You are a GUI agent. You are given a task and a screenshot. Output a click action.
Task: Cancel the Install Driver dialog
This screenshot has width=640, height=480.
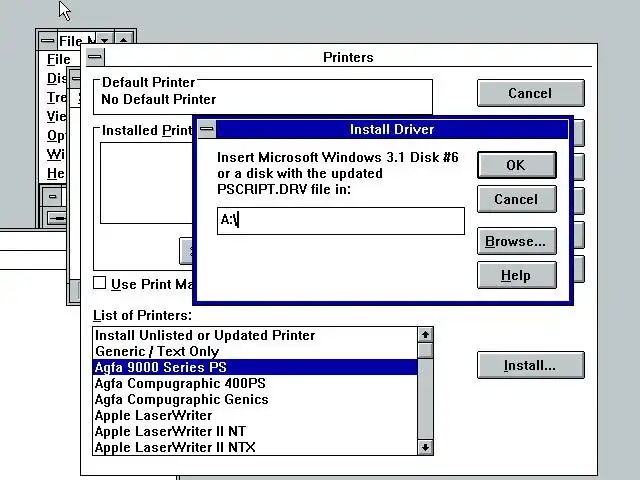[516, 199]
